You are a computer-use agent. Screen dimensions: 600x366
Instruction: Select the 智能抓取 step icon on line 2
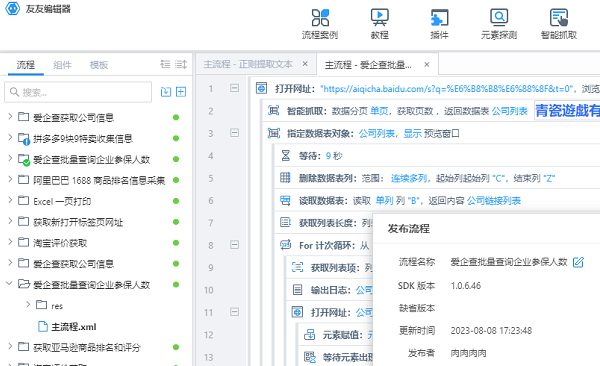(273, 111)
